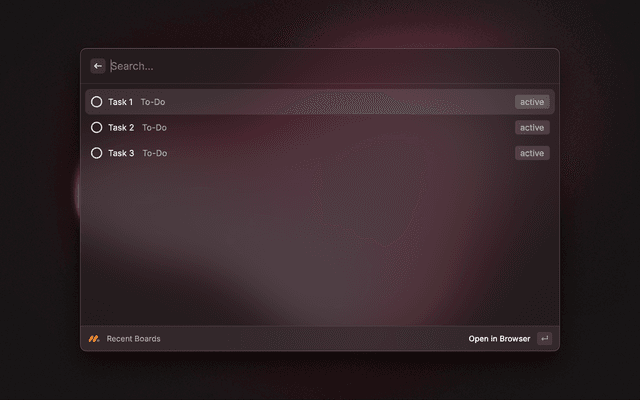Click To-Do label next to Task 2
This screenshot has width=640, height=400.
click(154, 128)
